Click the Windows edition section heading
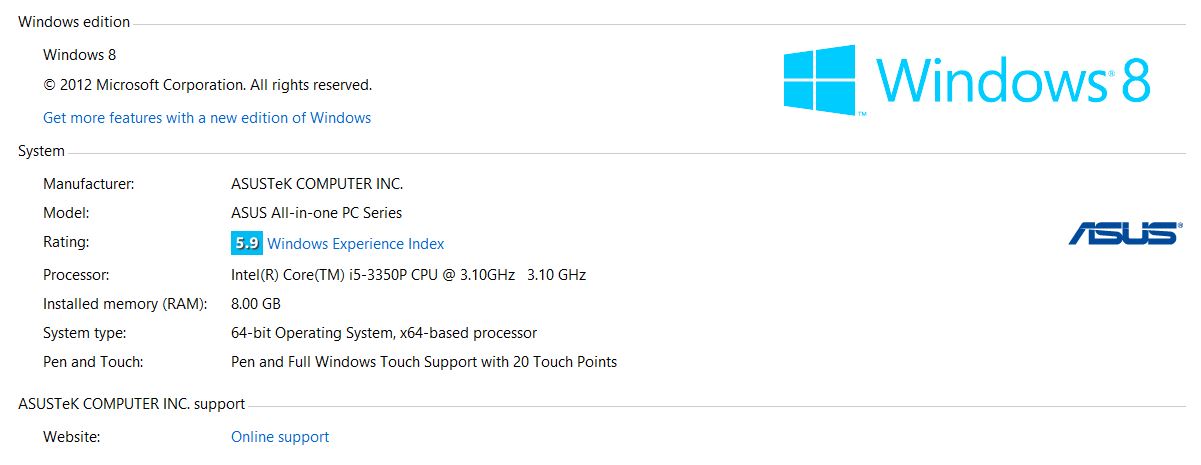Image resolution: width=1201 pixels, height=465 pixels. click(x=74, y=22)
